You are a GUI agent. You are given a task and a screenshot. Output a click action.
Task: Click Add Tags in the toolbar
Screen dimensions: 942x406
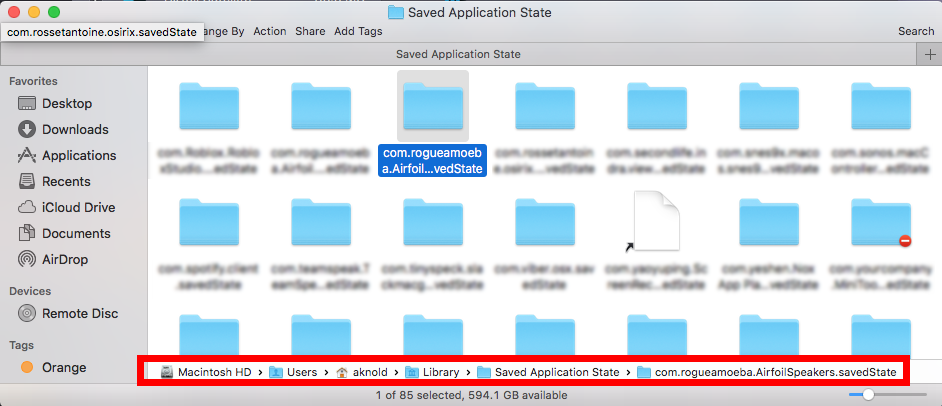click(x=358, y=31)
